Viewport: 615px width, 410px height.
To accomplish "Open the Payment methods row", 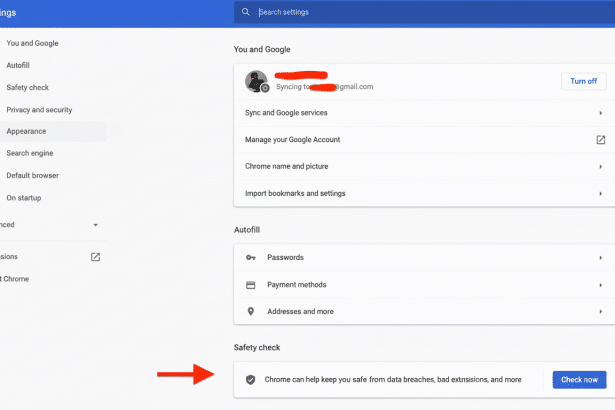I will point(424,285).
